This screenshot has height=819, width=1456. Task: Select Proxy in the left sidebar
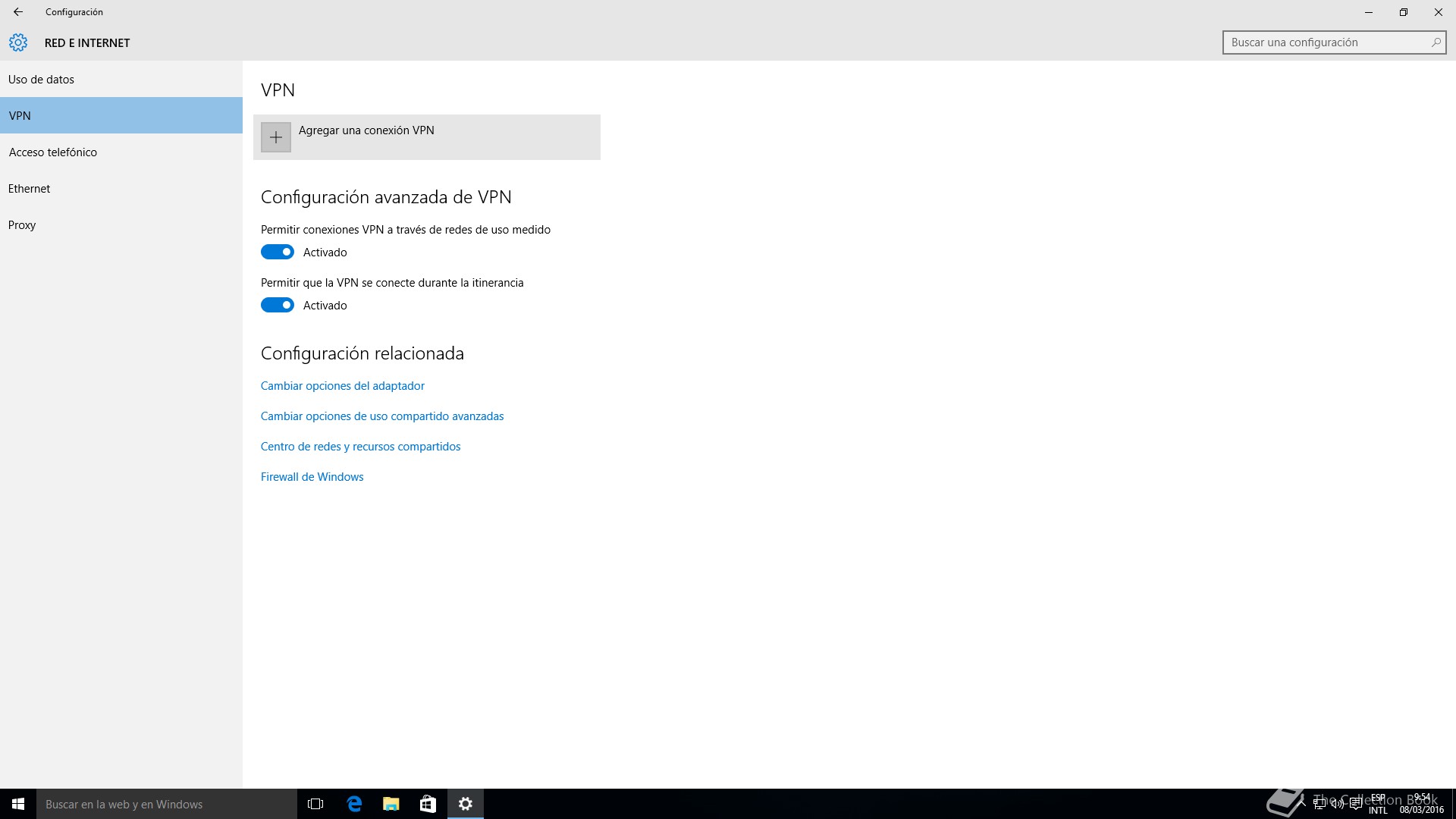point(22,225)
